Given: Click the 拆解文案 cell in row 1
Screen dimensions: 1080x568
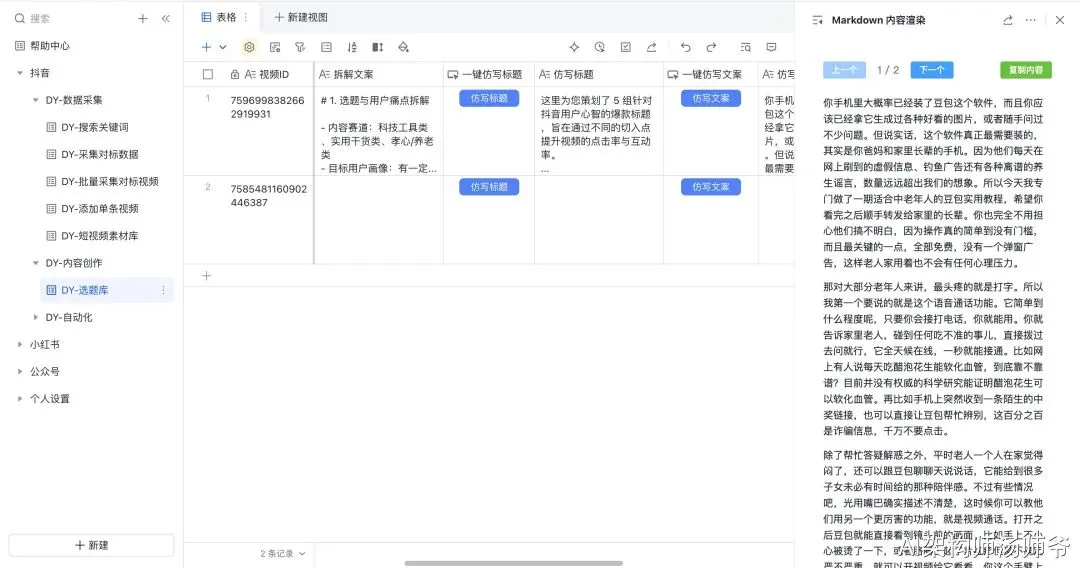Looking at the screenshot, I should tap(378, 130).
